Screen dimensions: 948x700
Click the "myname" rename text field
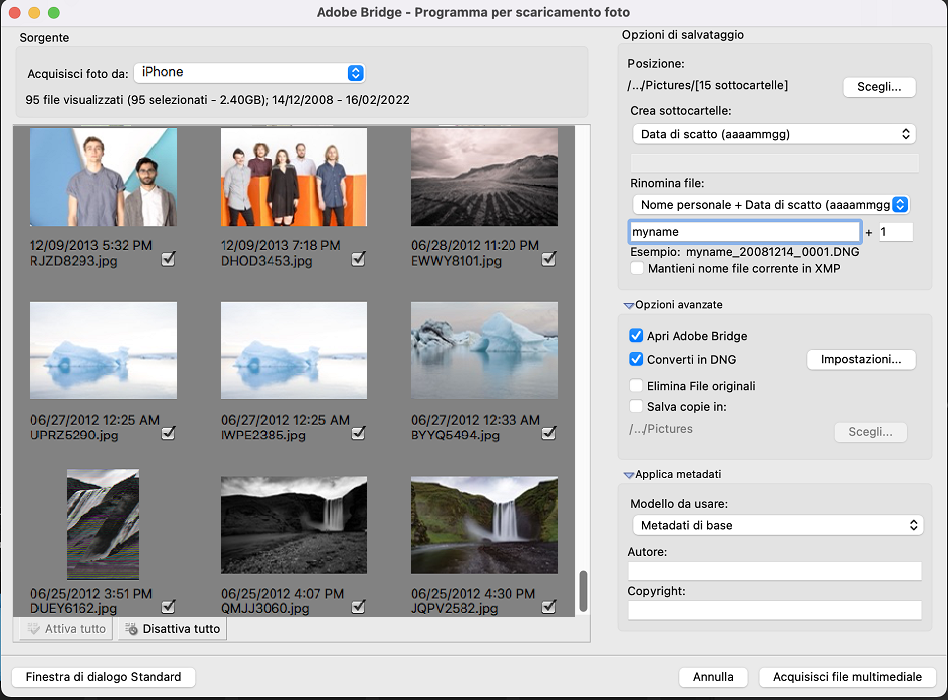tap(744, 231)
